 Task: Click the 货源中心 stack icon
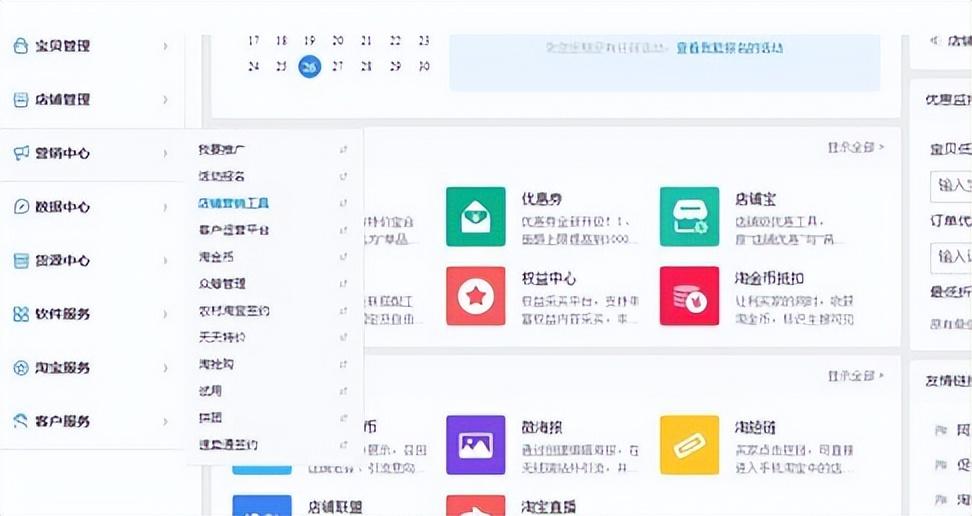[21, 260]
